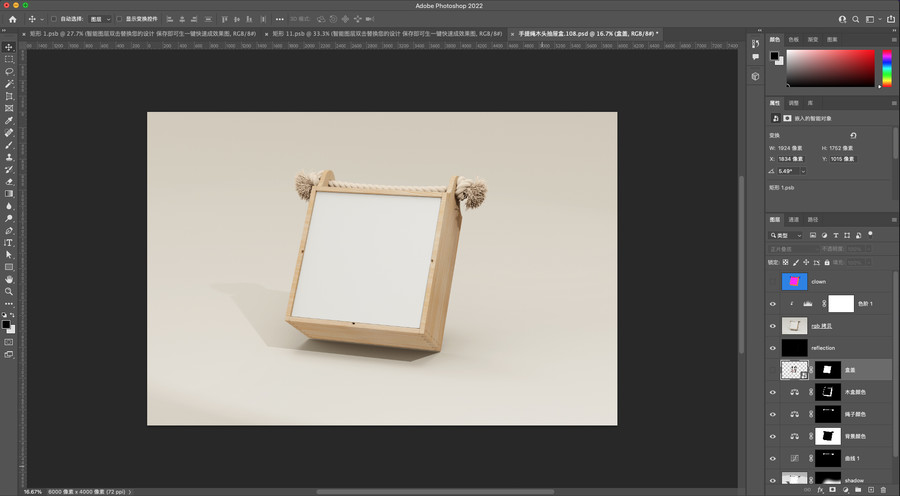
Task: Select the Rectangular Marquee tool
Action: tap(9, 59)
